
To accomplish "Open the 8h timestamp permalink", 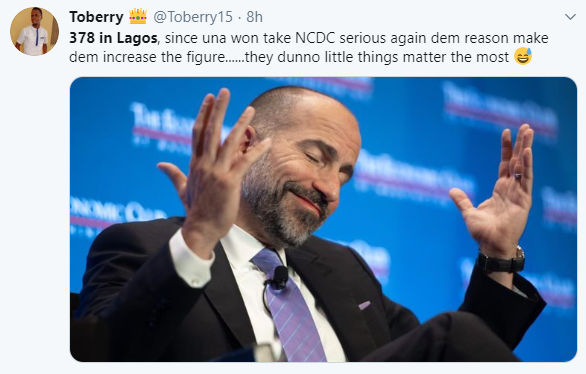I will coord(254,17).
